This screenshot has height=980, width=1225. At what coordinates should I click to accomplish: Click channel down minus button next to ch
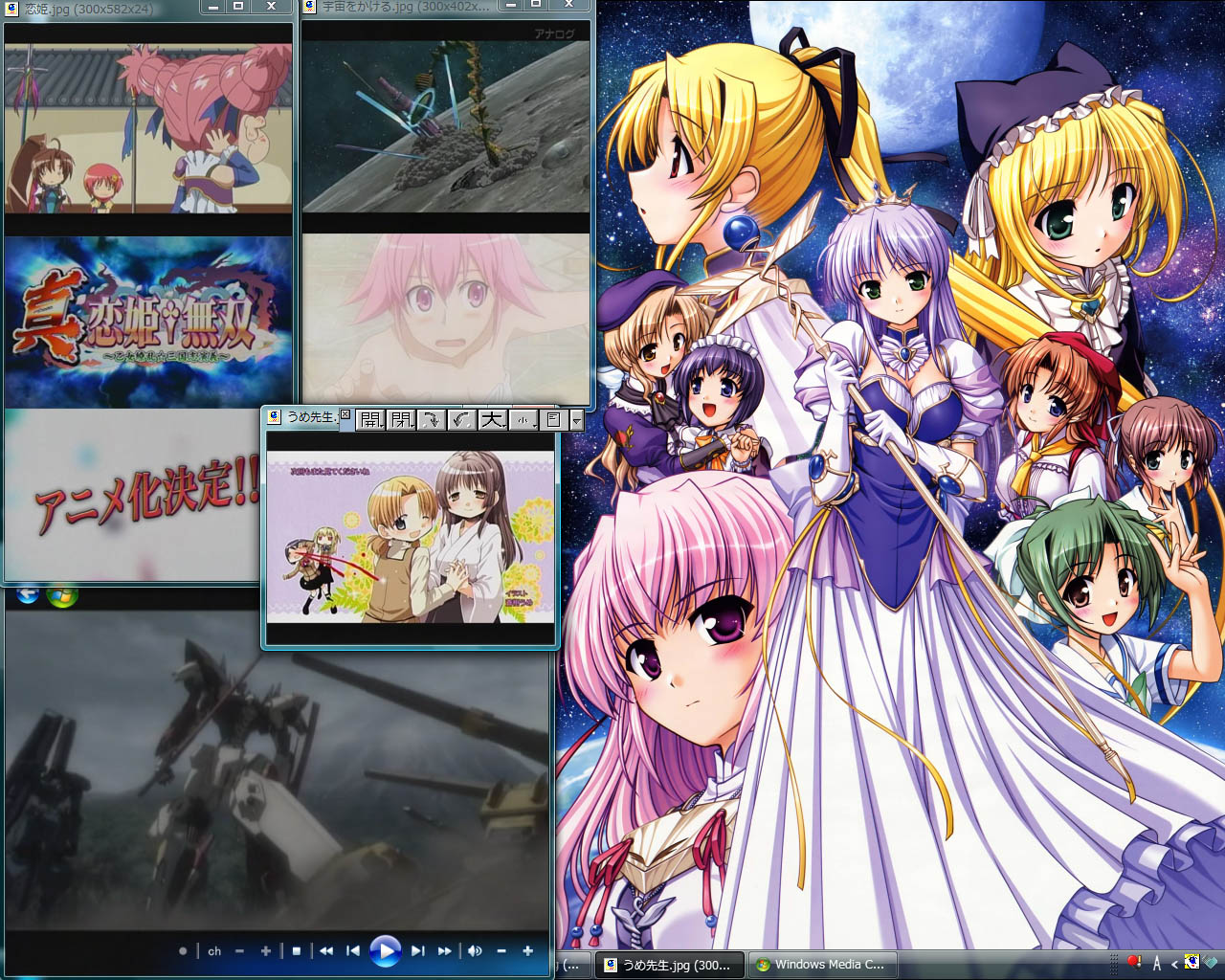(x=239, y=951)
